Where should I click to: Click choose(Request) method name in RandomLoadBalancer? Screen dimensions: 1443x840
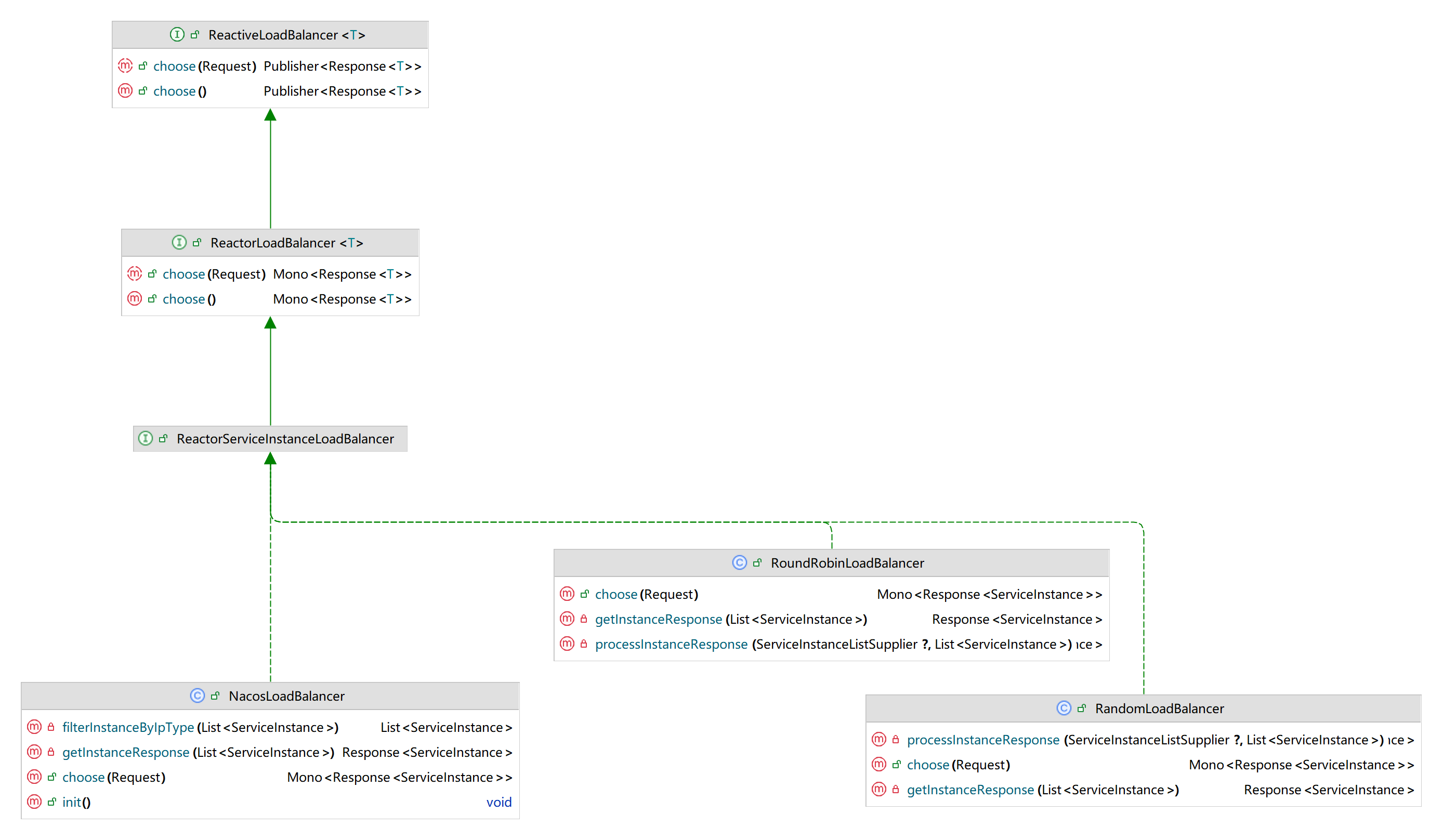(x=959, y=765)
